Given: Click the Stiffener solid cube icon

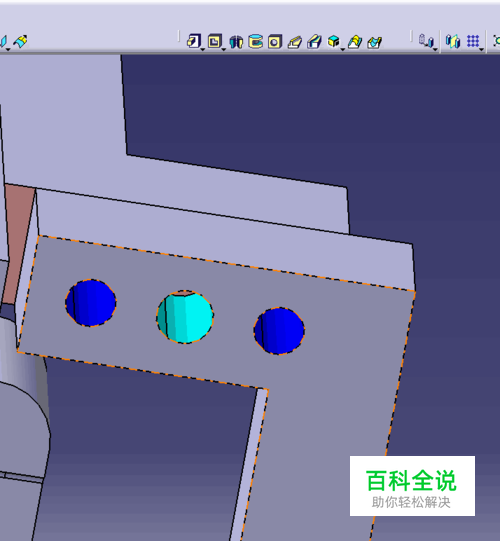Looking at the screenshot, I should click(334, 41).
